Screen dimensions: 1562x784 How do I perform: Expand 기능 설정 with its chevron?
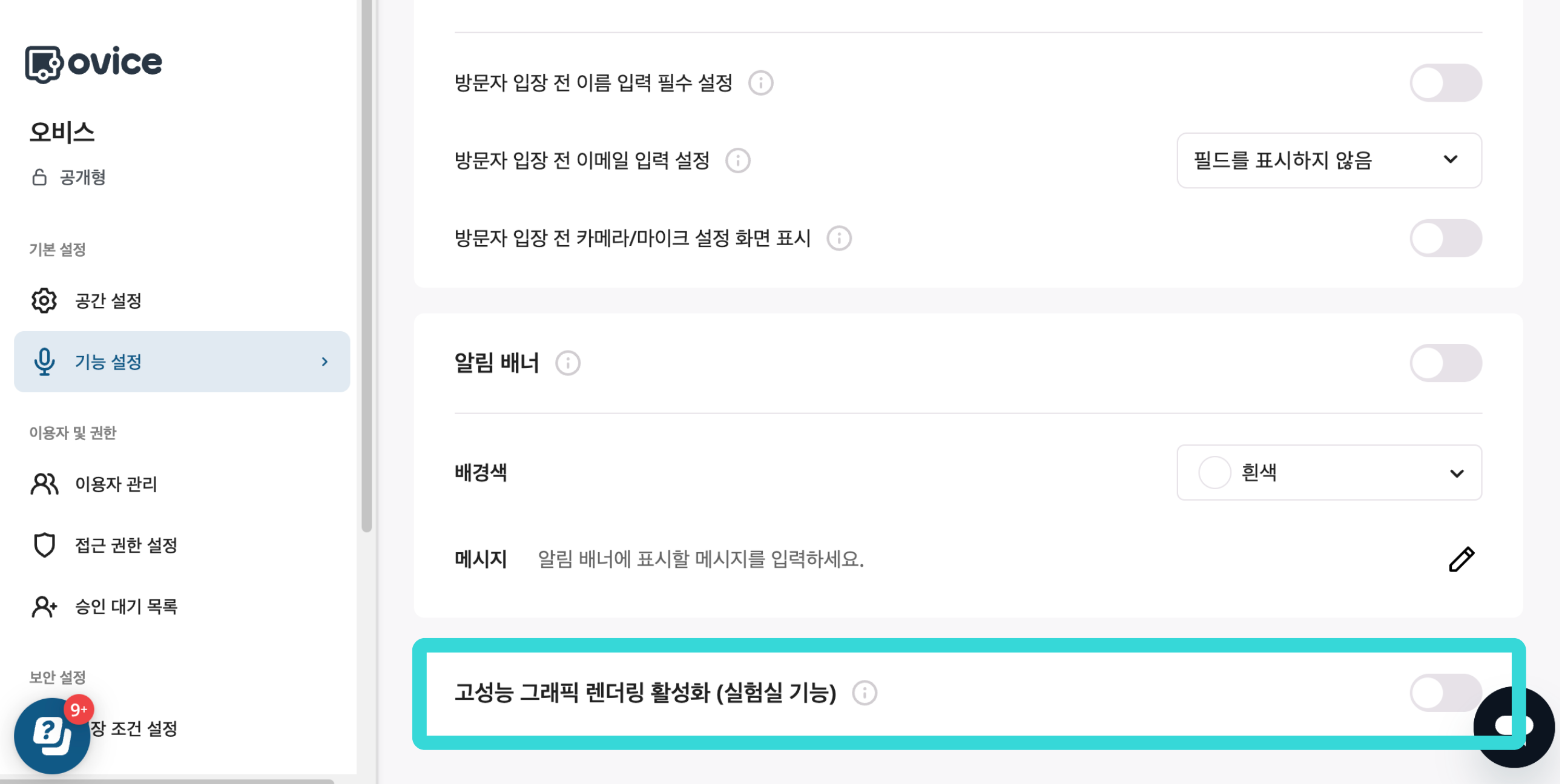point(326,362)
